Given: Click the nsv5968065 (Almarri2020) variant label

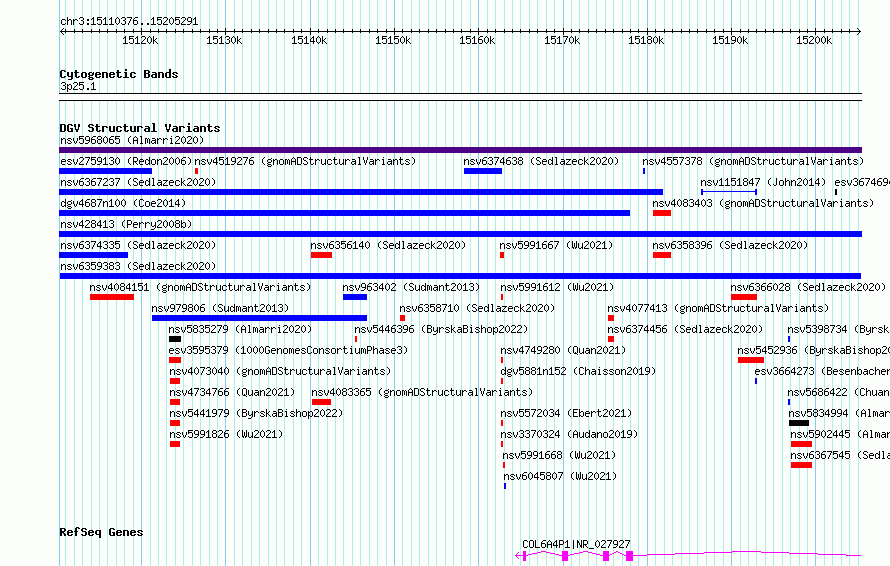Looking at the screenshot, I should click(132, 140).
